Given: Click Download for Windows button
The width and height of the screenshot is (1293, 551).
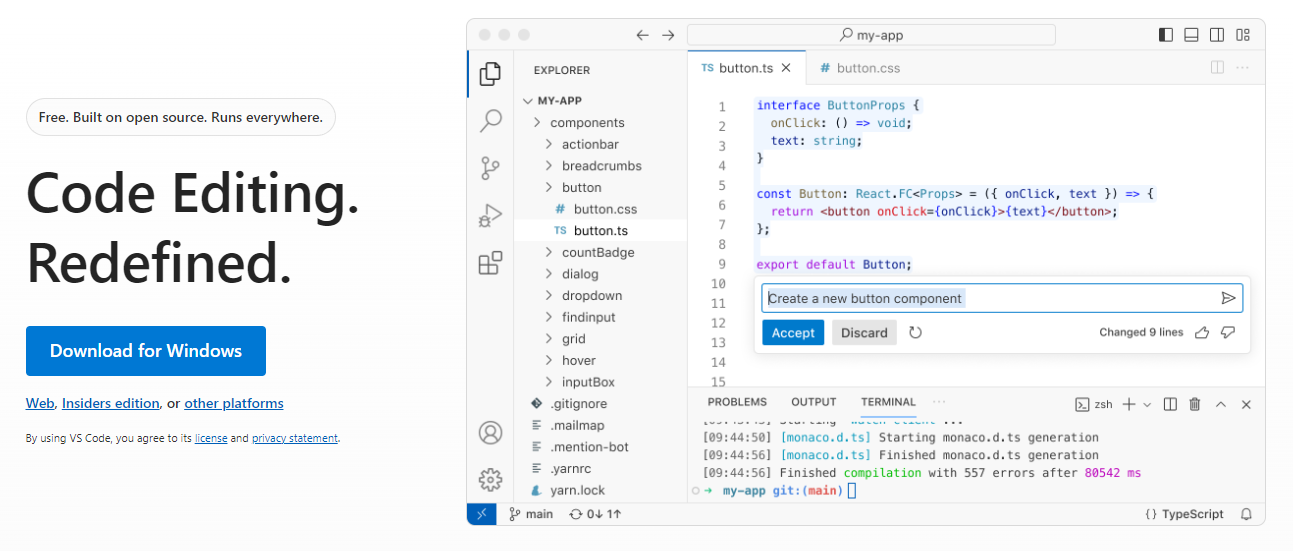Looking at the screenshot, I should point(146,351).
